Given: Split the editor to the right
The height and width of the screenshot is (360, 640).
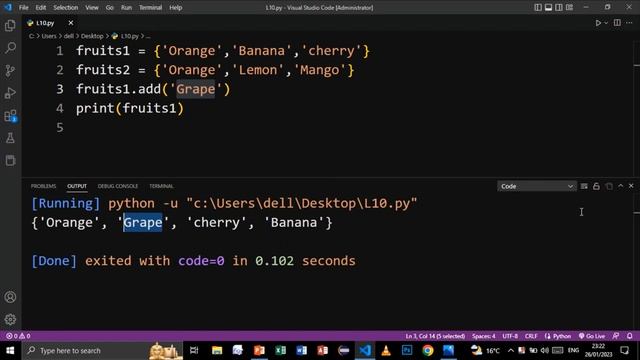Looking at the screenshot, I should point(617,23).
